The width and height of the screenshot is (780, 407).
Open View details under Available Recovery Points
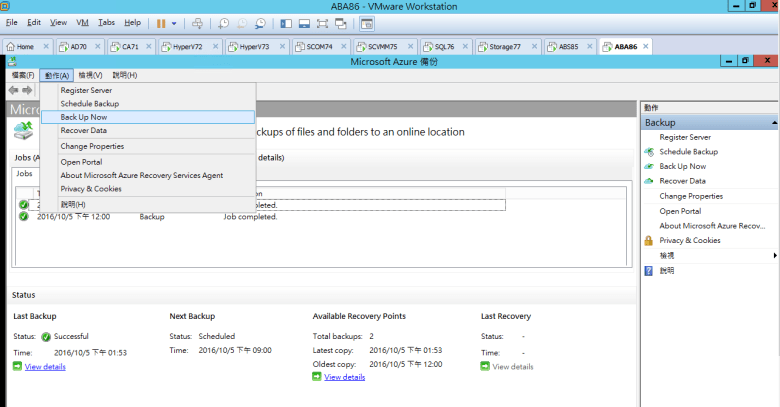tap(345, 377)
